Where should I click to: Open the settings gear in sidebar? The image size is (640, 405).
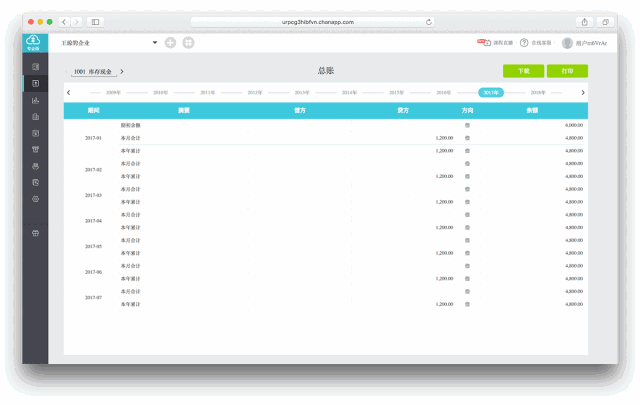(36, 199)
